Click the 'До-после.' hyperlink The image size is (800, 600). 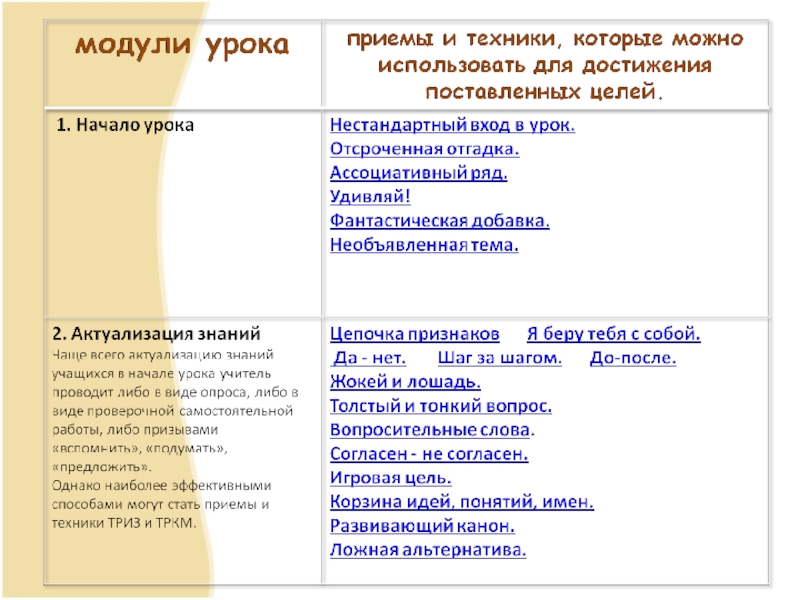[x=633, y=358]
